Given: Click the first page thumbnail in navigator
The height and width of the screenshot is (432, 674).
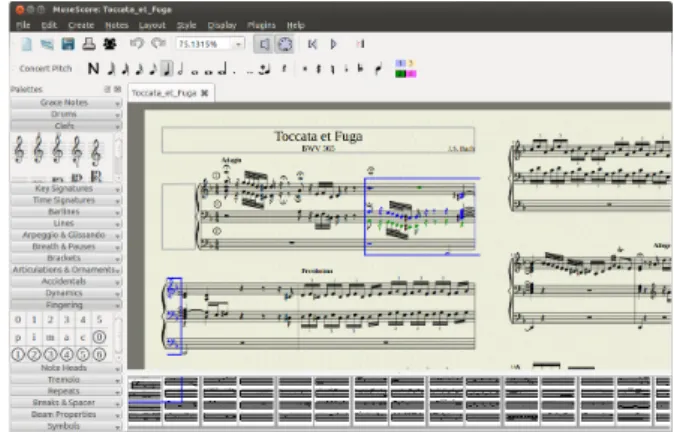Looking at the screenshot, I should 145,400.
